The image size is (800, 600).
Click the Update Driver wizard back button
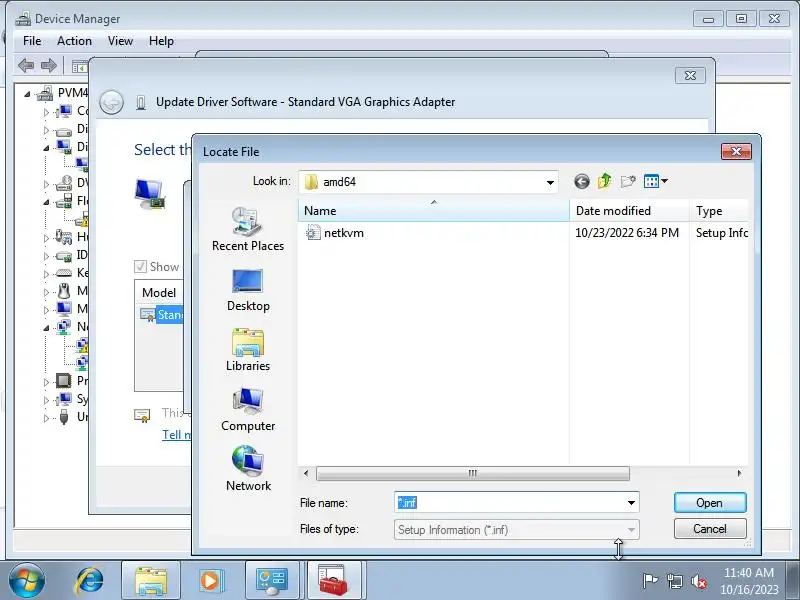111,103
